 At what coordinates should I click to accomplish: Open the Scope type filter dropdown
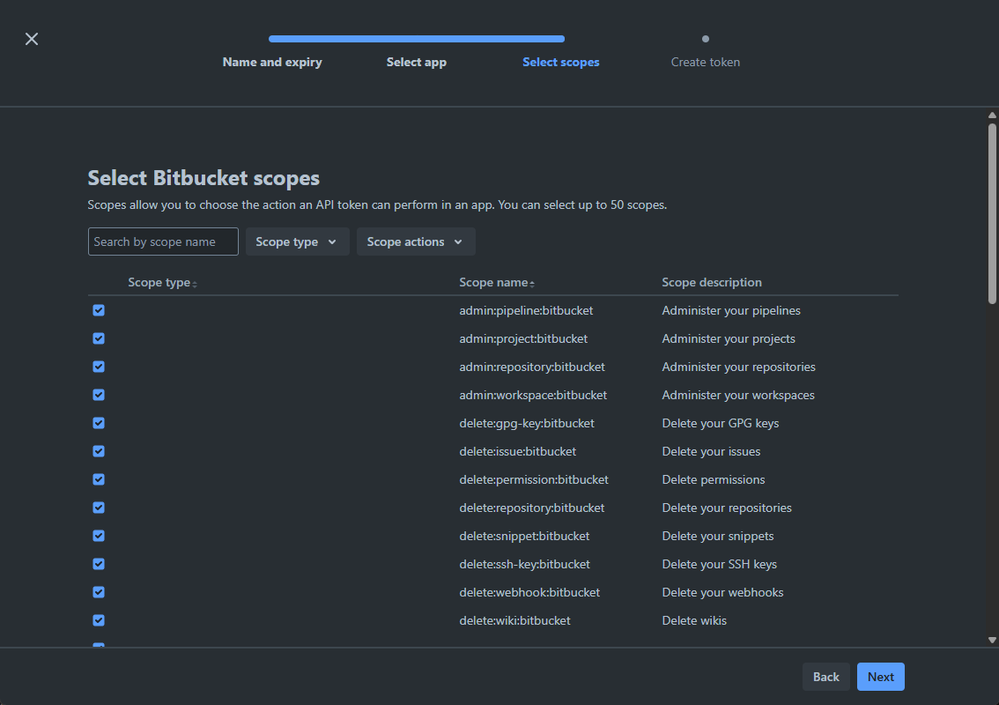297,242
